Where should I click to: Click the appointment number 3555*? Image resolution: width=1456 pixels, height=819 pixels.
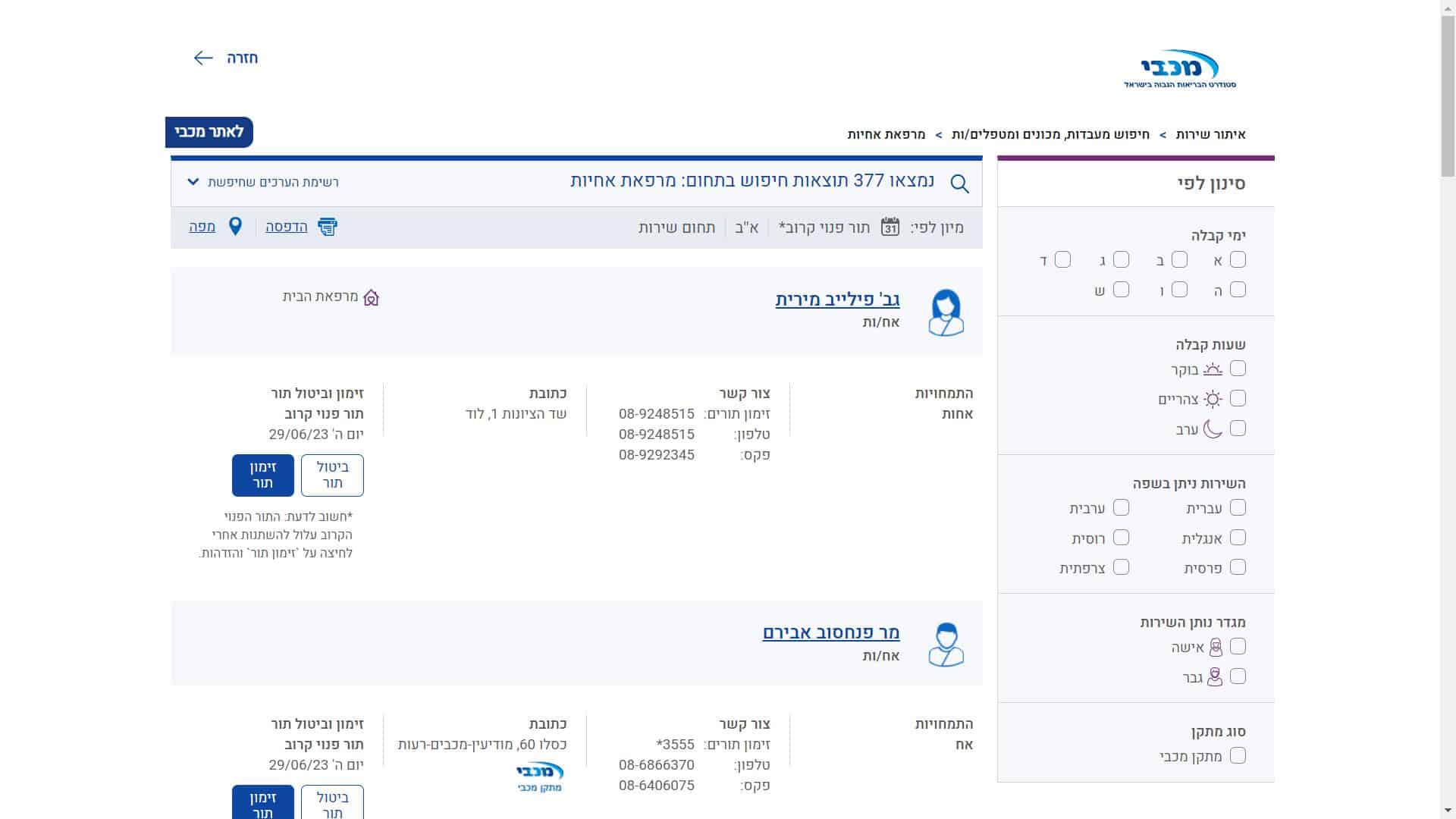click(676, 745)
